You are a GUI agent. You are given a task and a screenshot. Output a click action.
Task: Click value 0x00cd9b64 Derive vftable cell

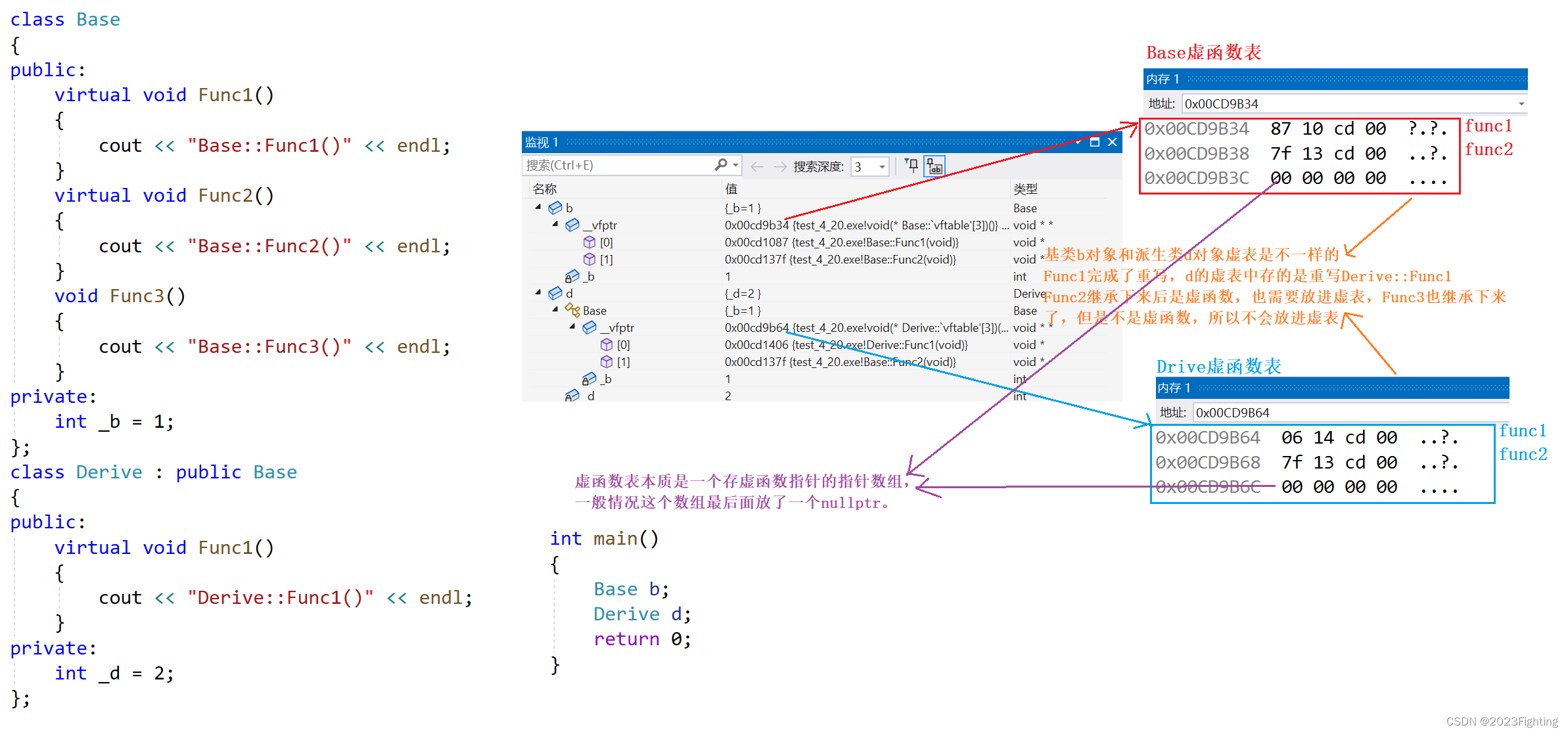(x=866, y=328)
